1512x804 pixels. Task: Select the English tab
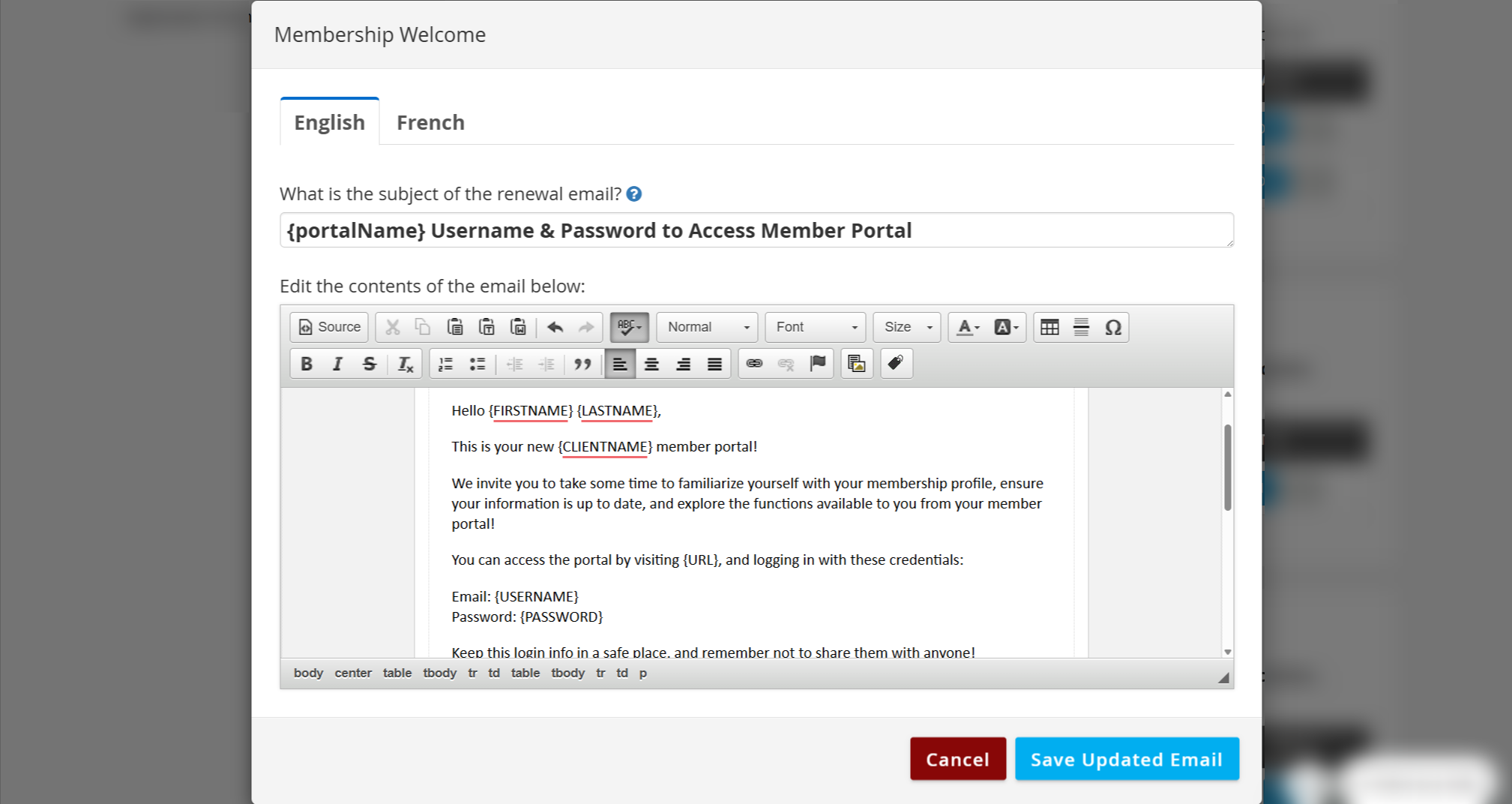[x=330, y=122]
